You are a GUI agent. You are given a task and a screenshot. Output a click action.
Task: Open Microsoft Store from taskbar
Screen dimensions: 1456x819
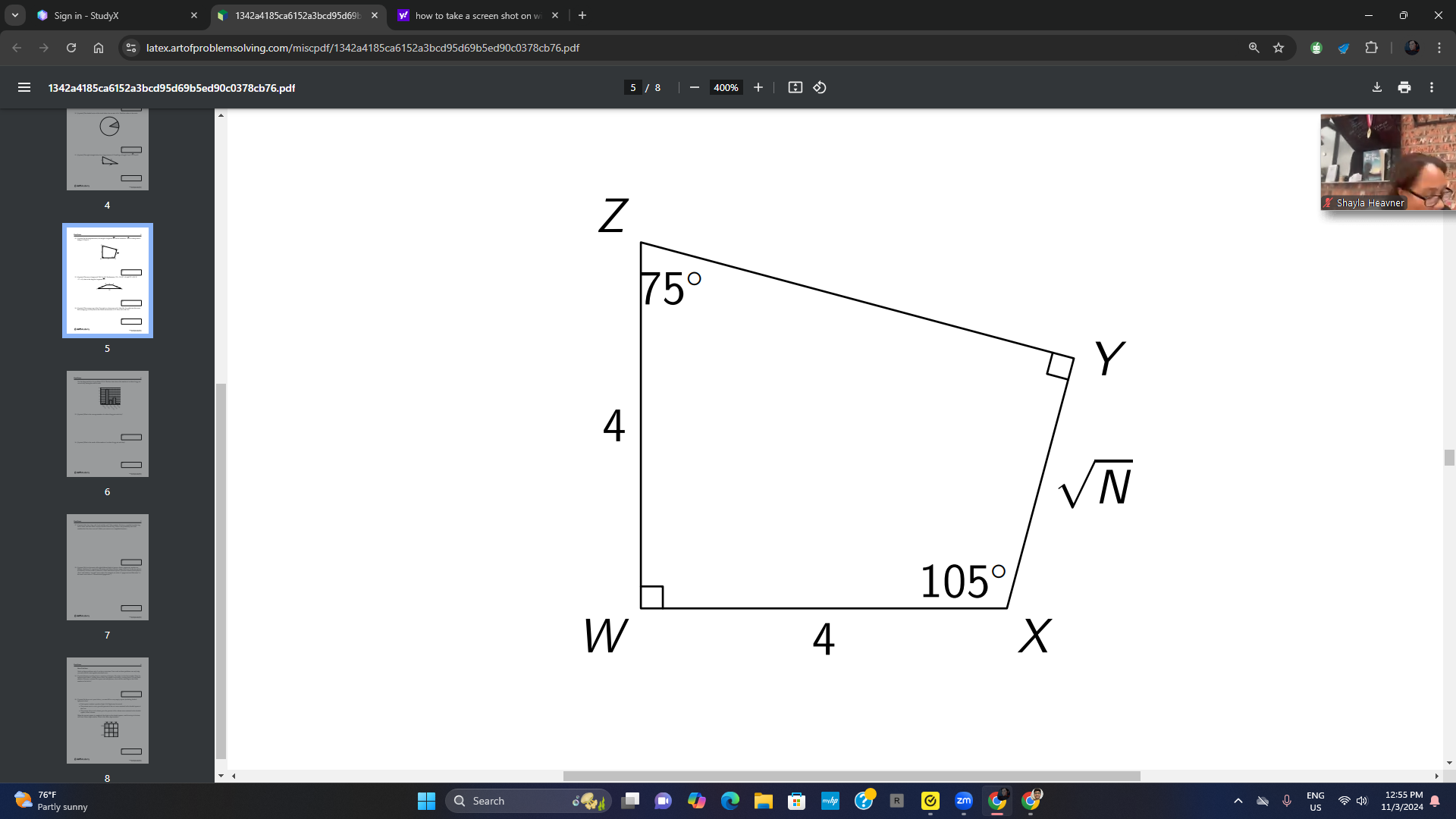(x=797, y=801)
